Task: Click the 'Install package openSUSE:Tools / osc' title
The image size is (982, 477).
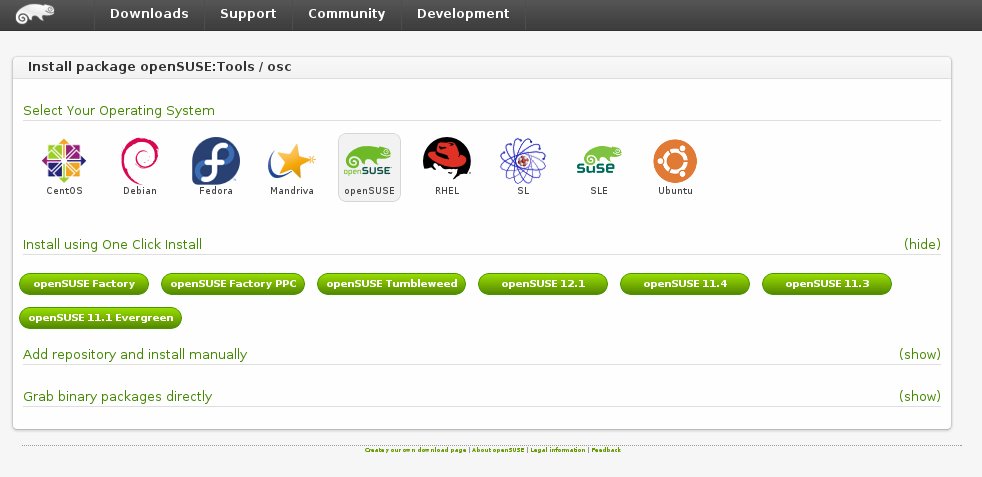Action: (160, 66)
